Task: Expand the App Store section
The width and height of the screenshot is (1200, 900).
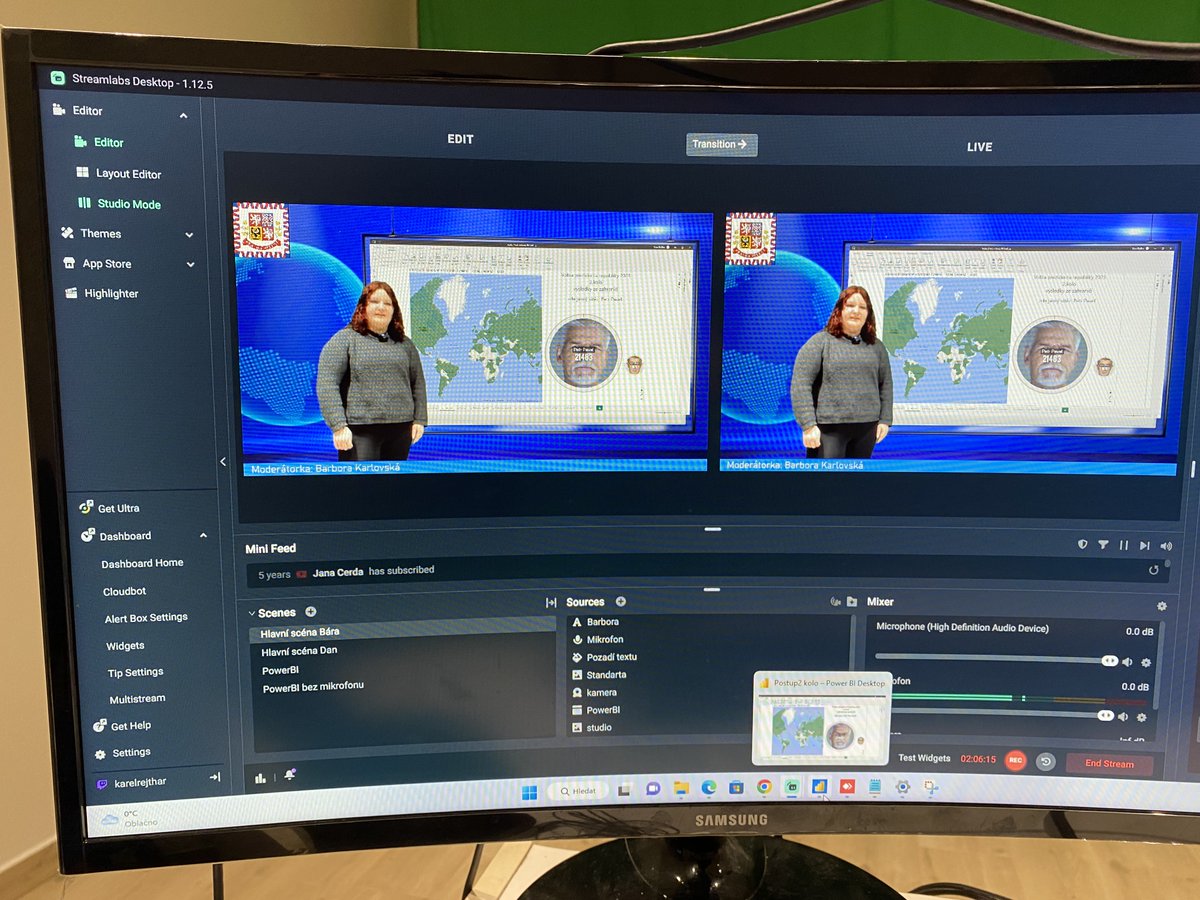Action: [190, 264]
